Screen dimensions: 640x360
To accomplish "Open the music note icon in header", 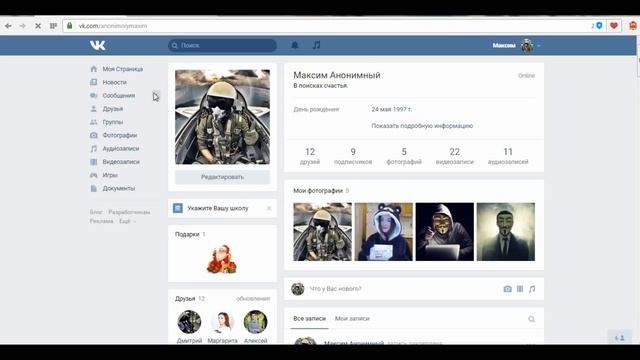I will [x=316, y=45].
